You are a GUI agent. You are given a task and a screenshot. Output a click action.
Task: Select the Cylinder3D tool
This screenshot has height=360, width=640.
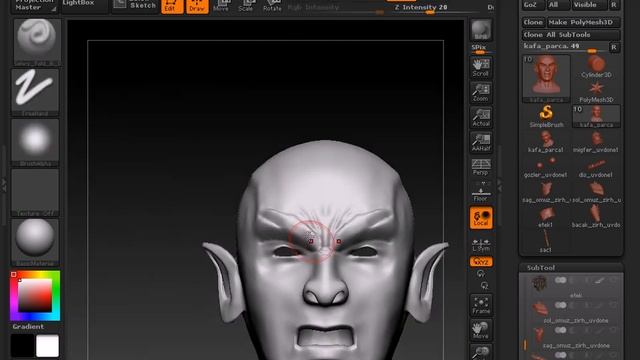point(596,67)
